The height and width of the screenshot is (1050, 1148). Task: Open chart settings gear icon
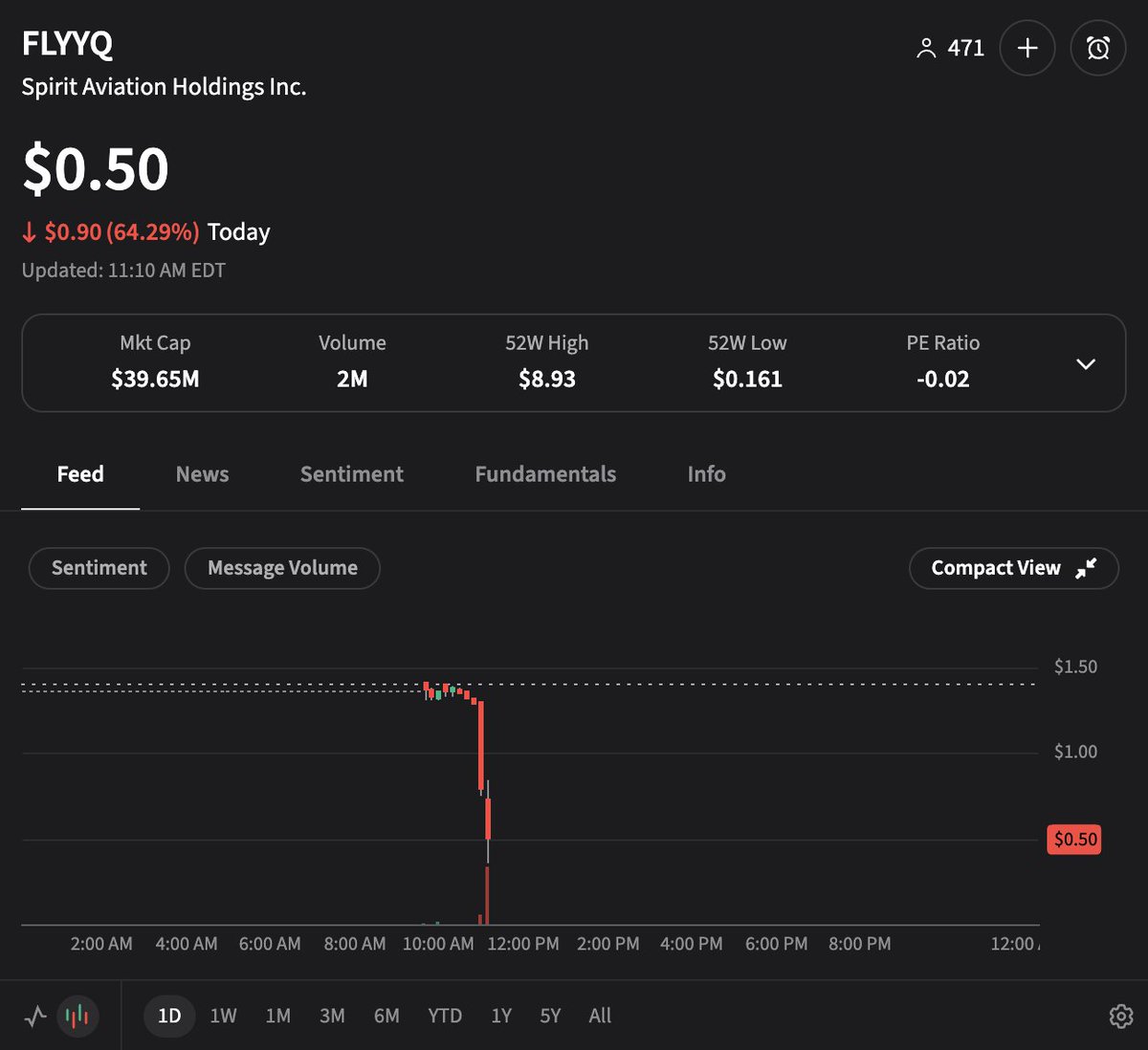(x=1120, y=1016)
